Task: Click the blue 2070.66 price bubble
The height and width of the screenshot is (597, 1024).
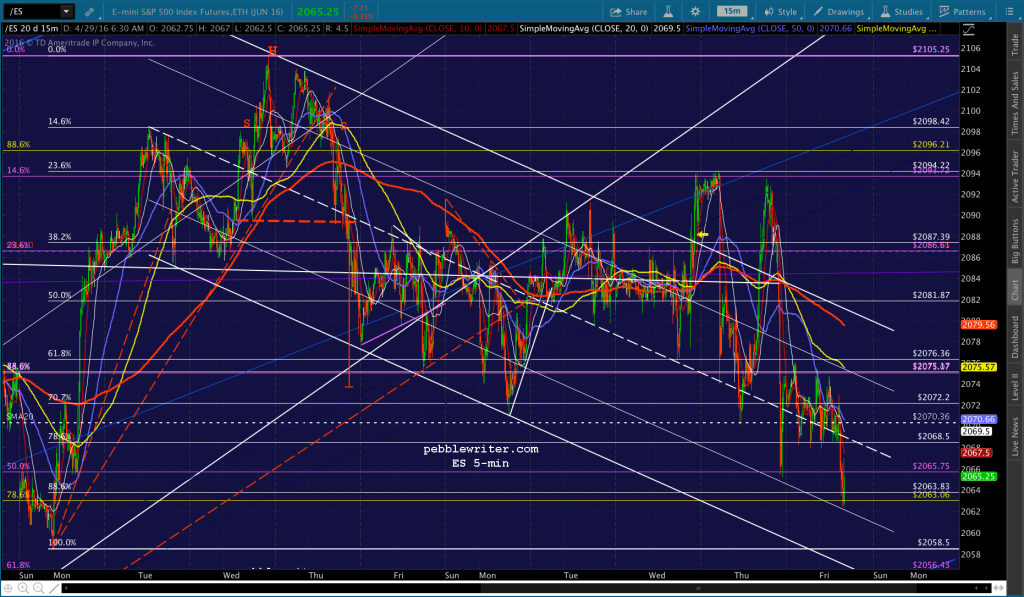Action: 978,419
